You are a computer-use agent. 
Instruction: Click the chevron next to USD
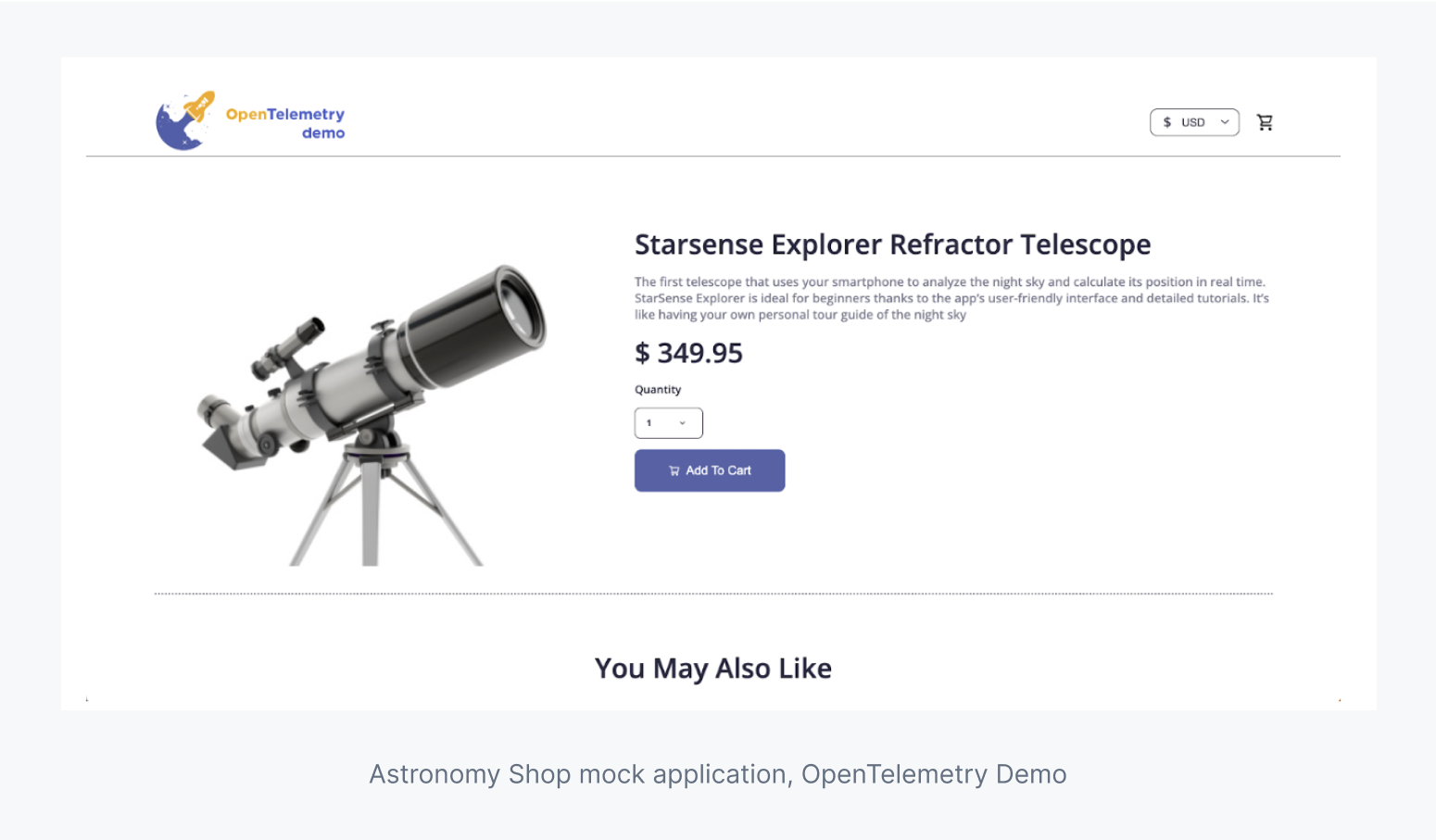click(x=1224, y=121)
